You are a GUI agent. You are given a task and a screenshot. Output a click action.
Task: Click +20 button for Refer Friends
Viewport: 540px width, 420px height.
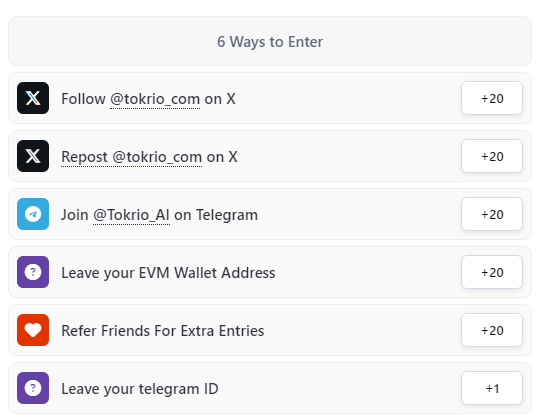492,330
